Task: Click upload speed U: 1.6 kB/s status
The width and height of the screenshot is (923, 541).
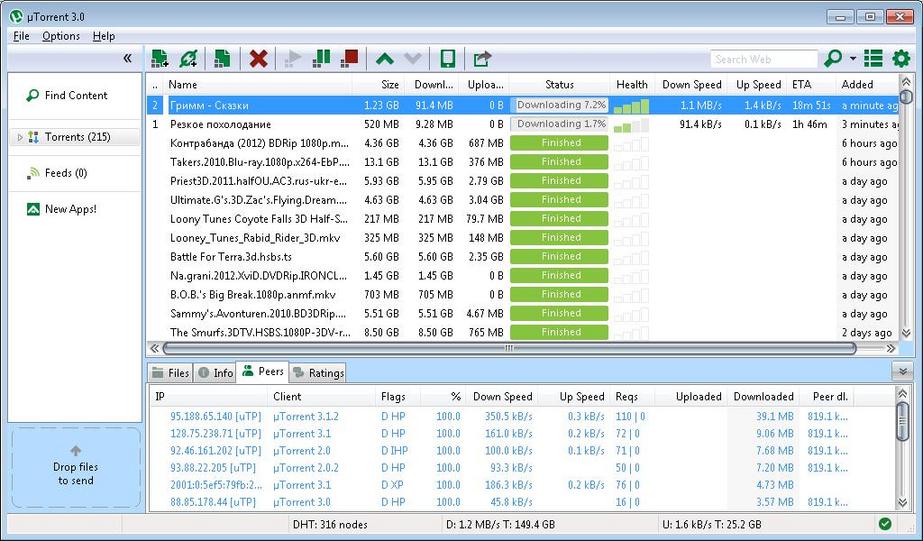Action: pyautogui.click(x=712, y=524)
